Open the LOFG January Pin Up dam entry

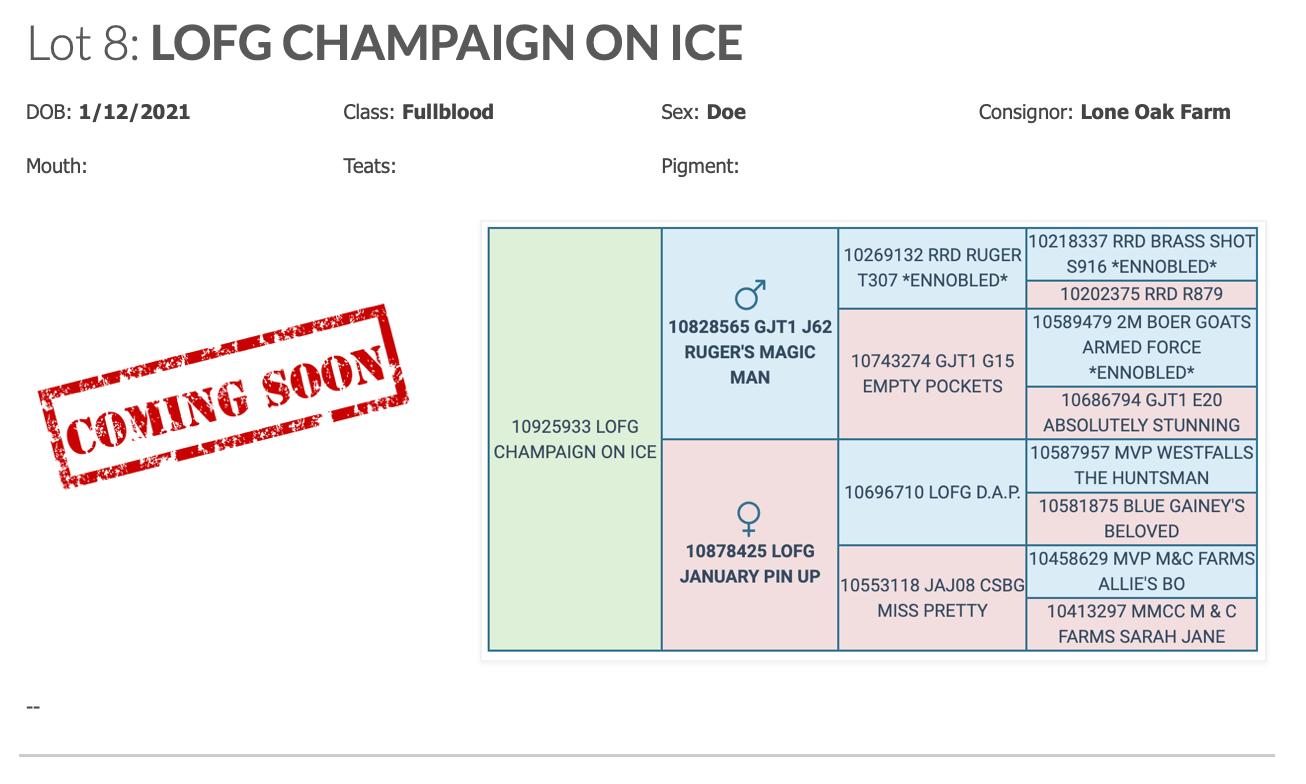tap(750, 563)
